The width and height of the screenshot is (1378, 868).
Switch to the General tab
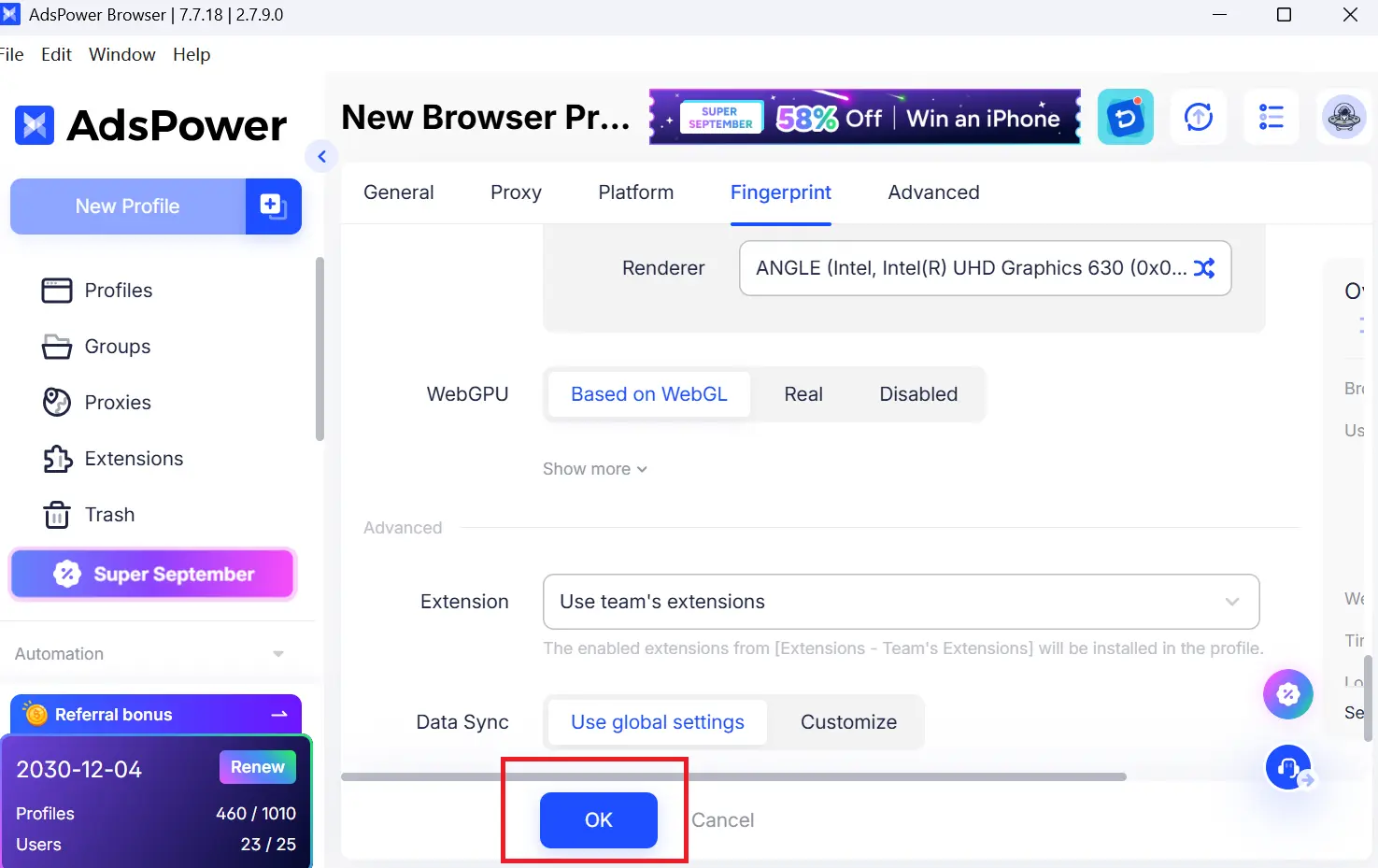click(x=399, y=192)
